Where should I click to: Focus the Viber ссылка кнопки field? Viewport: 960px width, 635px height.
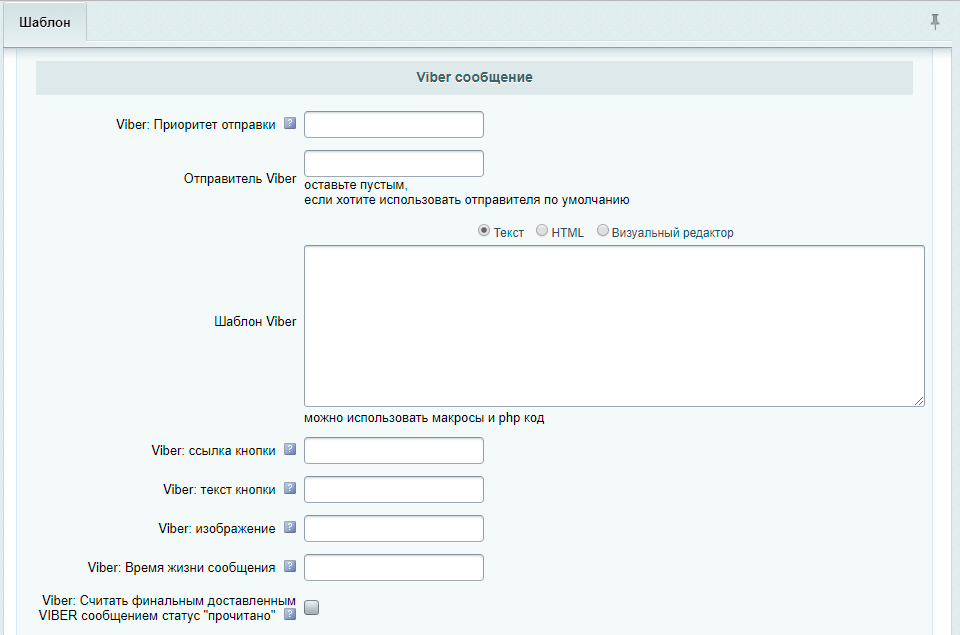(394, 451)
